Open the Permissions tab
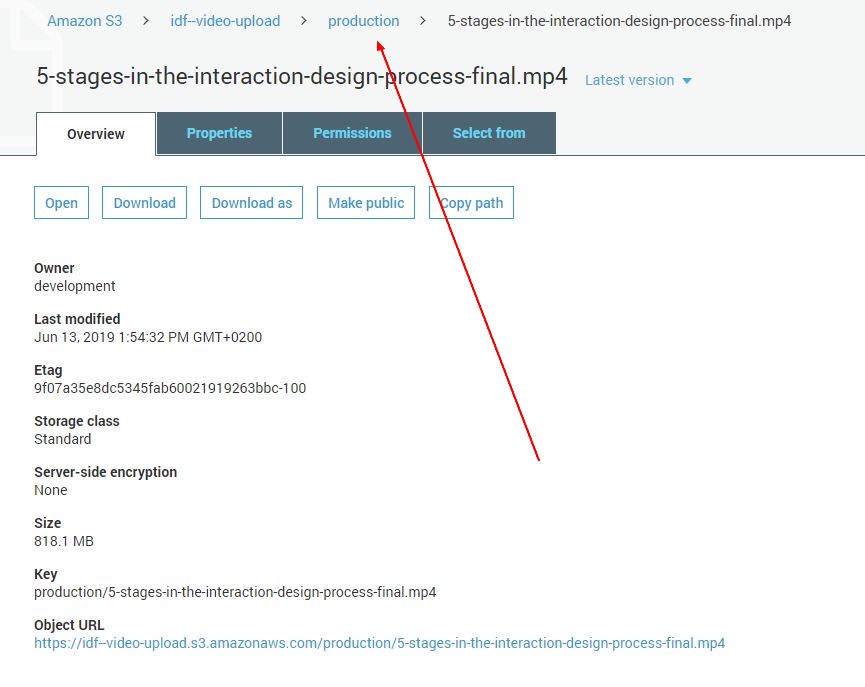Viewport: 865px width, 687px height. [352, 133]
